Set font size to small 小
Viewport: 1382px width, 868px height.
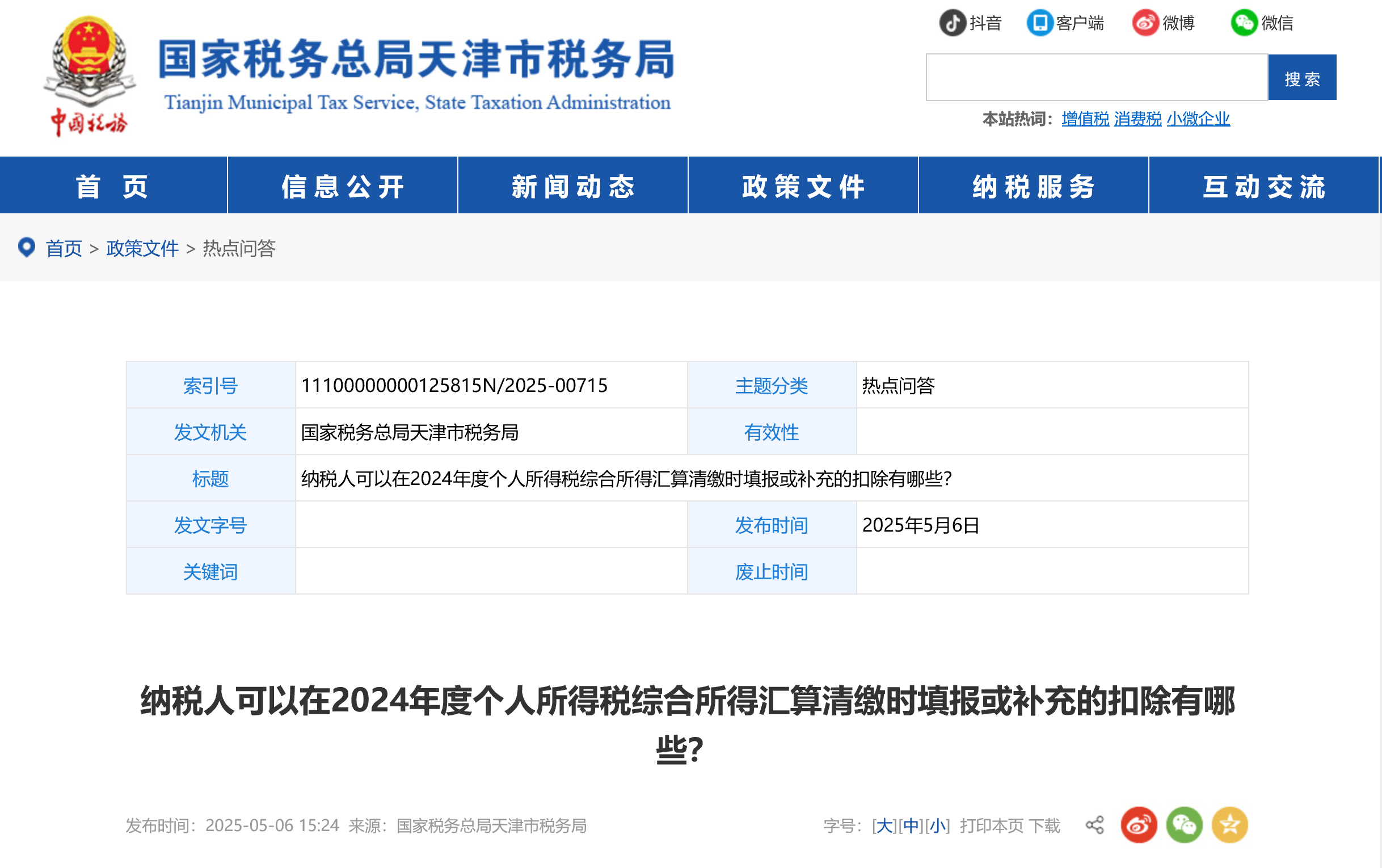pos(938,826)
